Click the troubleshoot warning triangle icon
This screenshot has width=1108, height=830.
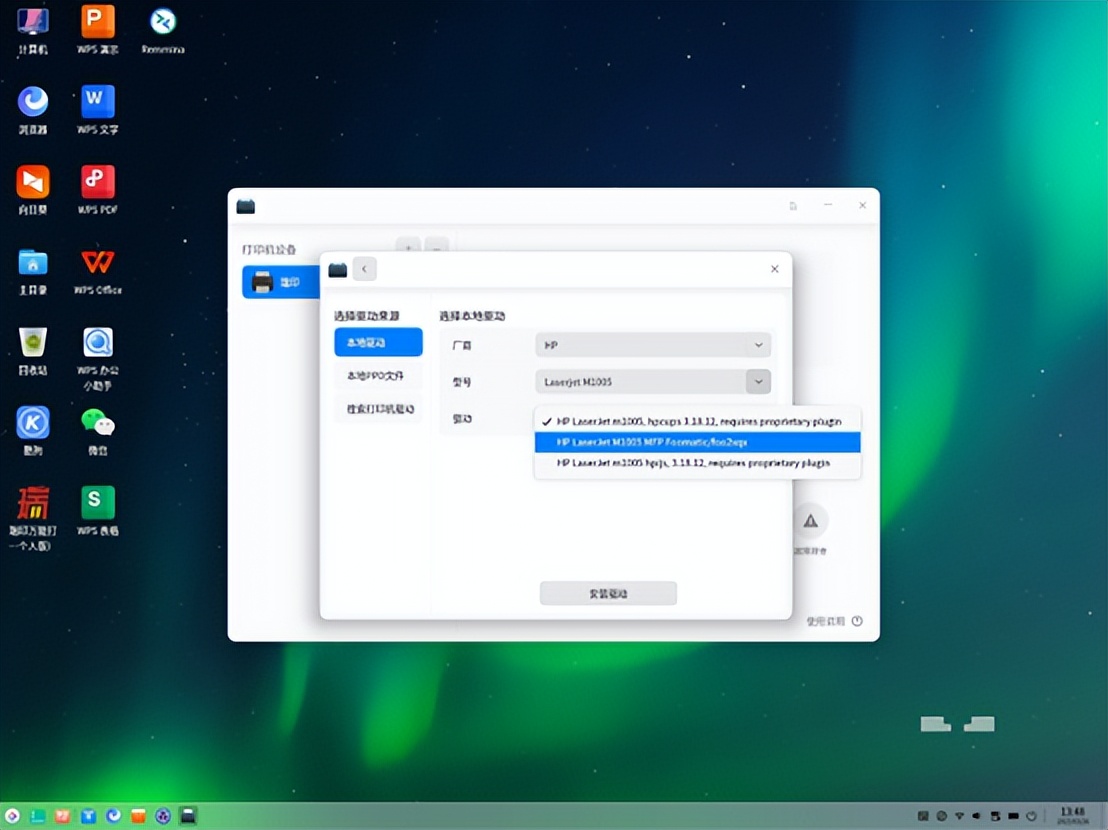pos(811,519)
